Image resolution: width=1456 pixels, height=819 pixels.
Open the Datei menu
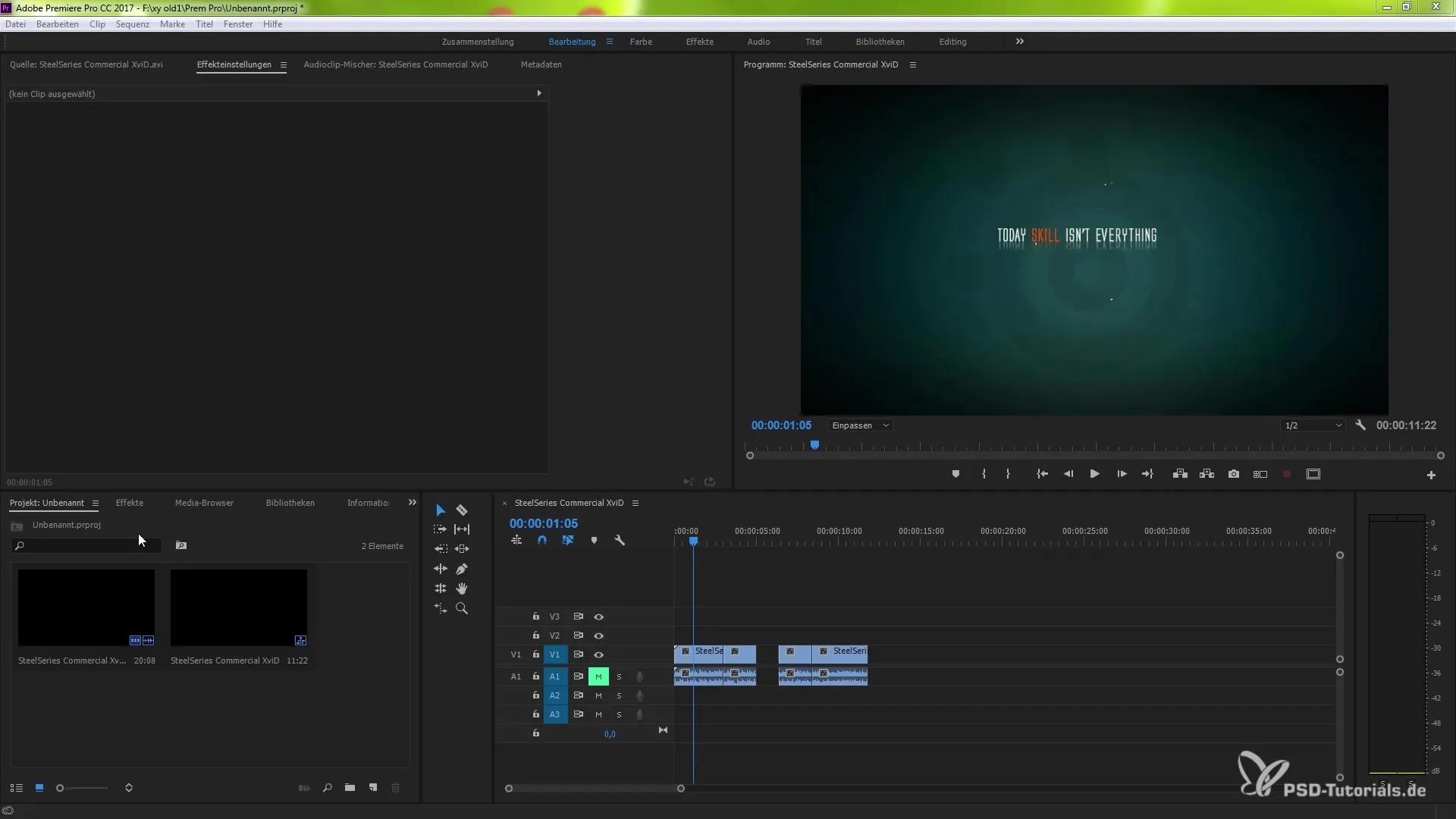point(15,24)
